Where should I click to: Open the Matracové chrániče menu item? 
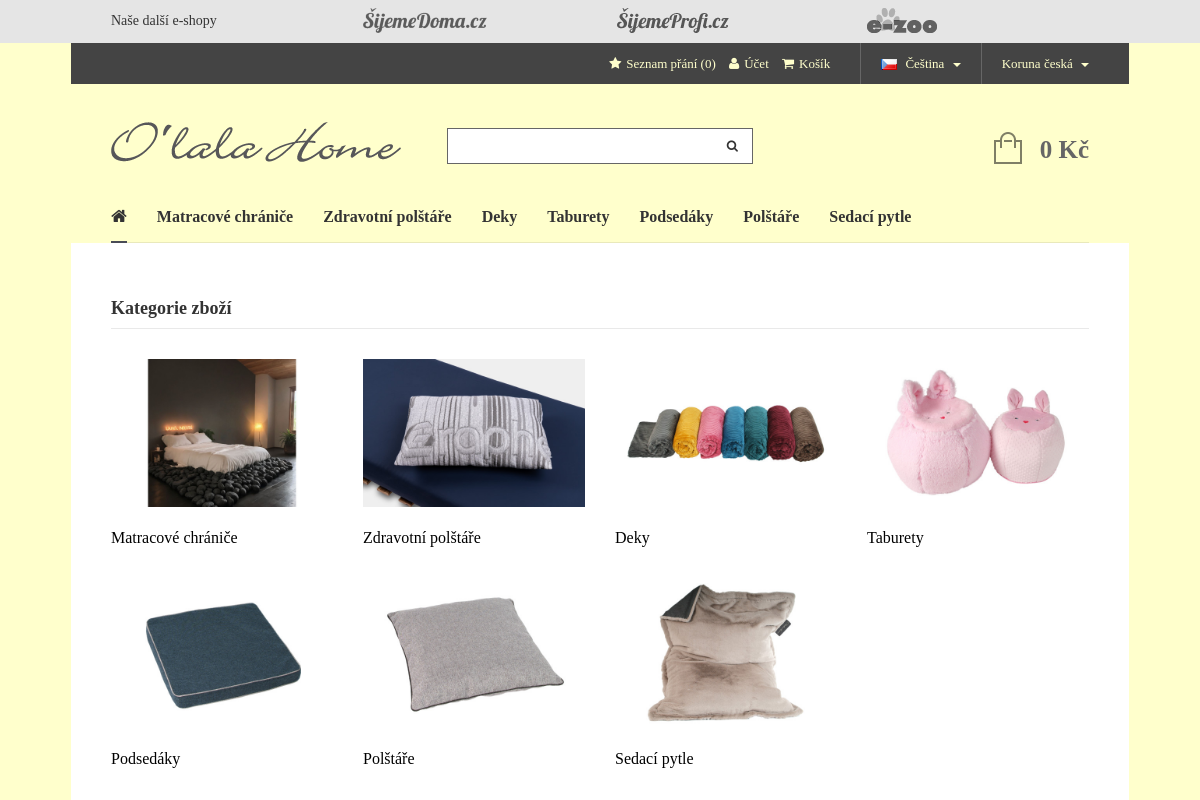pyautogui.click(x=225, y=216)
